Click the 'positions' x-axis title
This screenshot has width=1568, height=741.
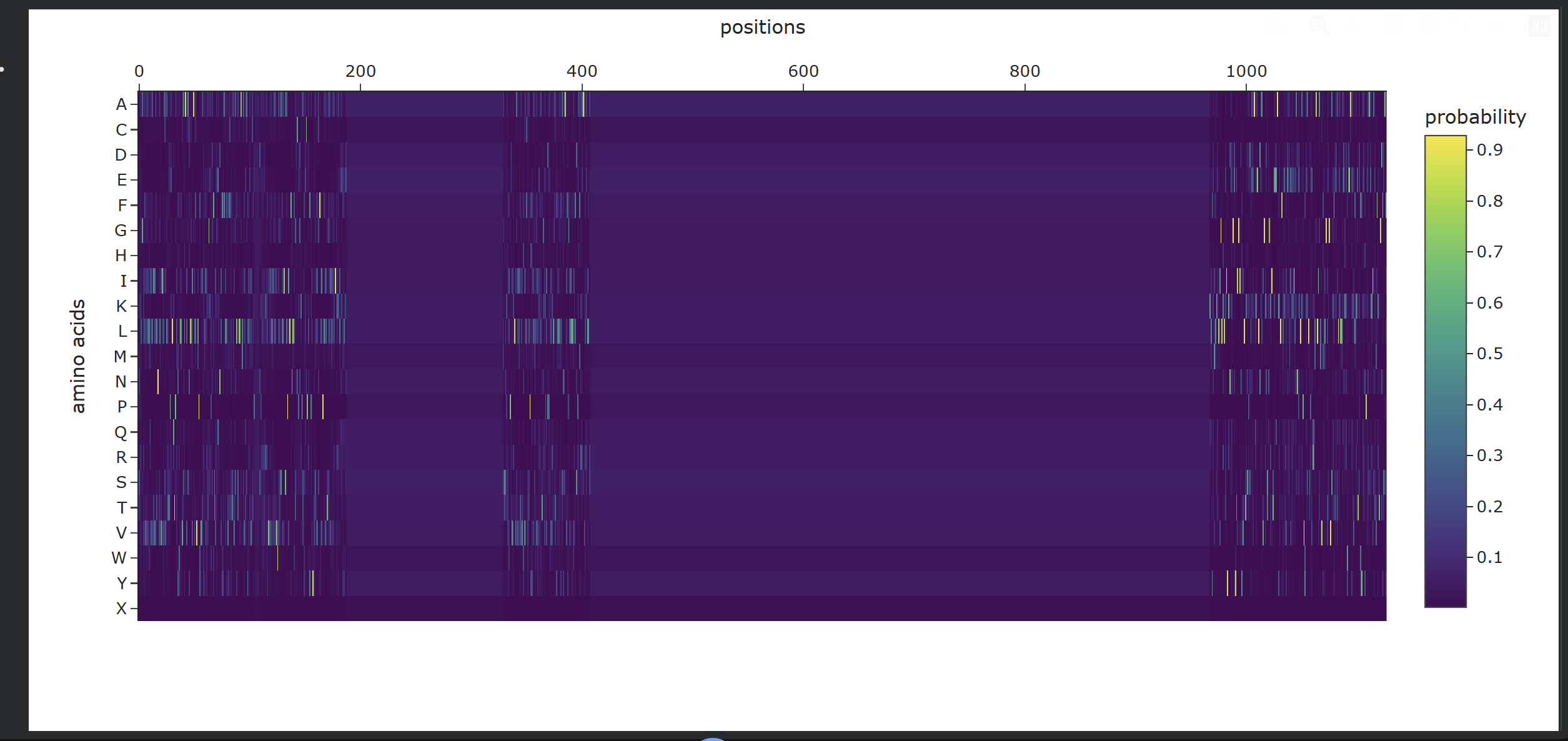click(x=762, y=27)
